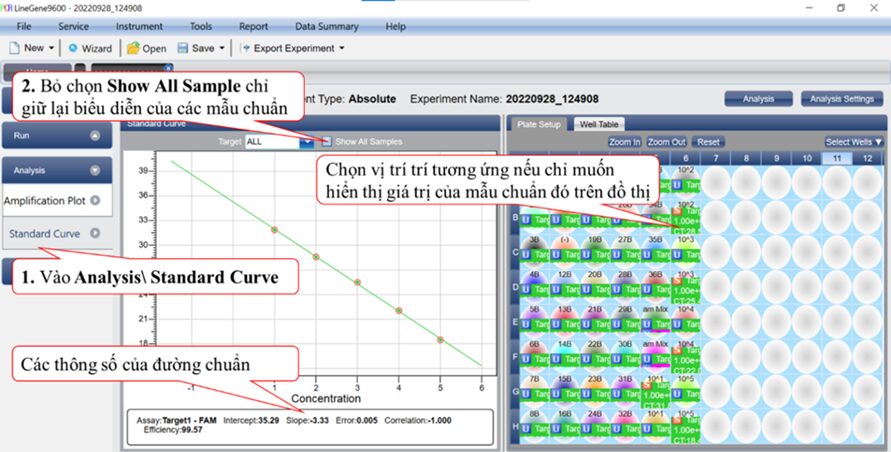
Task: Select the unknown well labeled 31B
Action: click(625, 392)
